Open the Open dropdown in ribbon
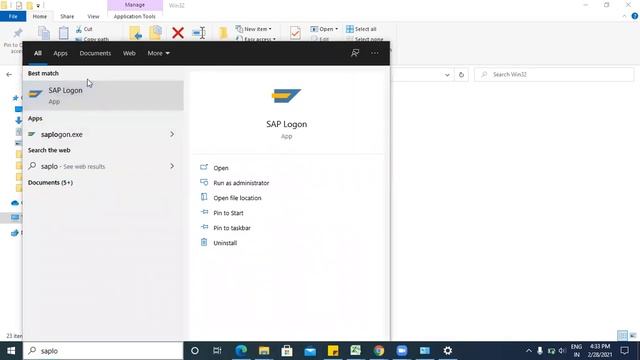The image size is (640, 360). pyautogui.click(x=324, y=29)
